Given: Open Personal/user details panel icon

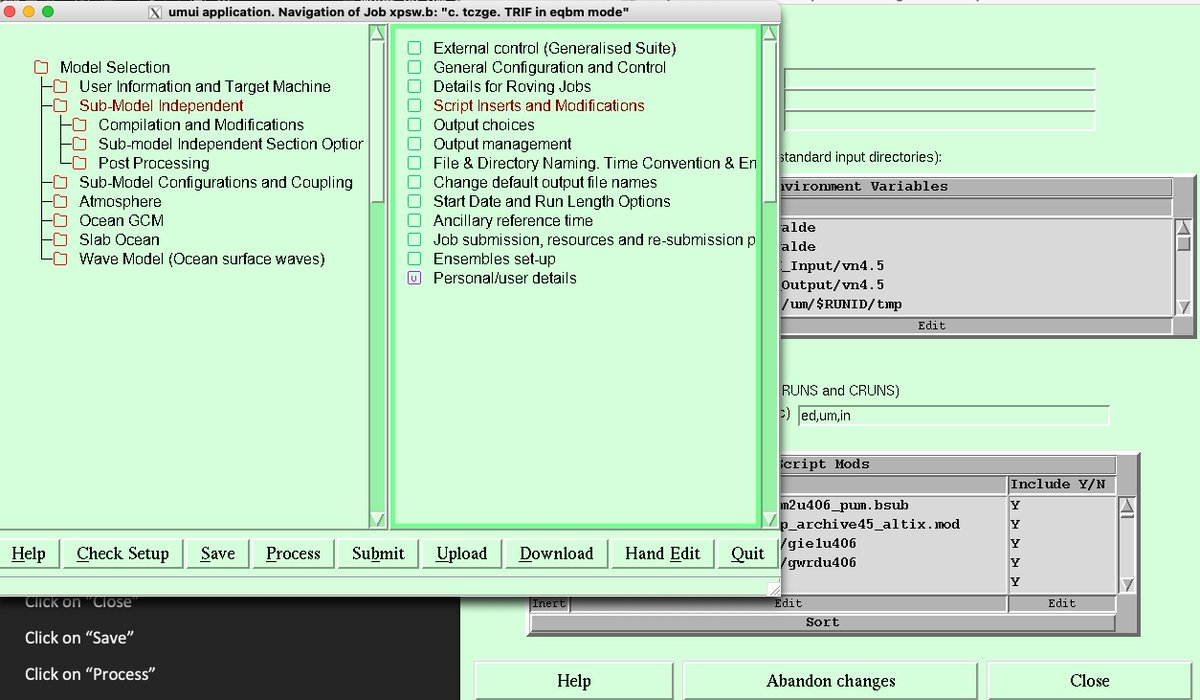Looking at the screenshot, I should click(414, 278).
